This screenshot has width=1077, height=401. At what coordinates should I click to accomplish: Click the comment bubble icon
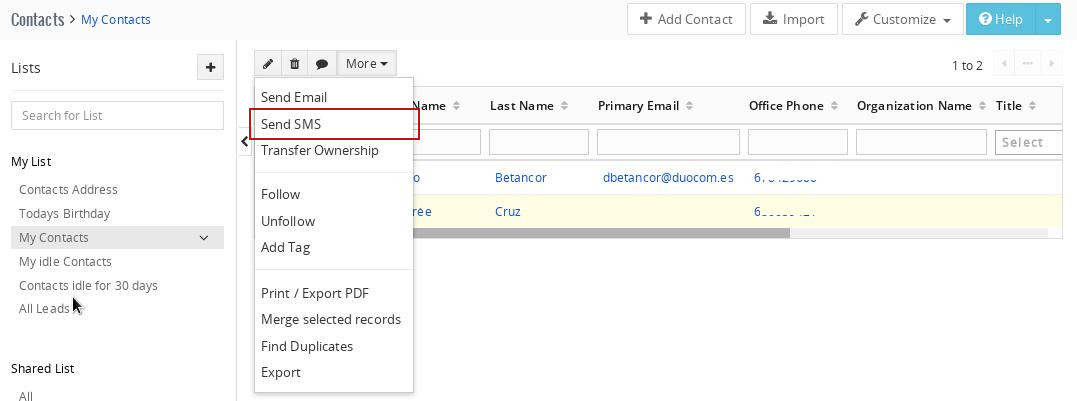pyautogui.click(x=322, y=64)
